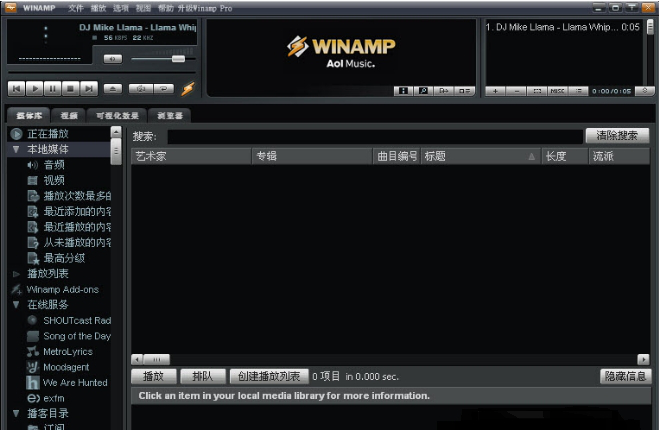
Task: Click the Winamp logo icon in title bar
Action: point(11,8)
